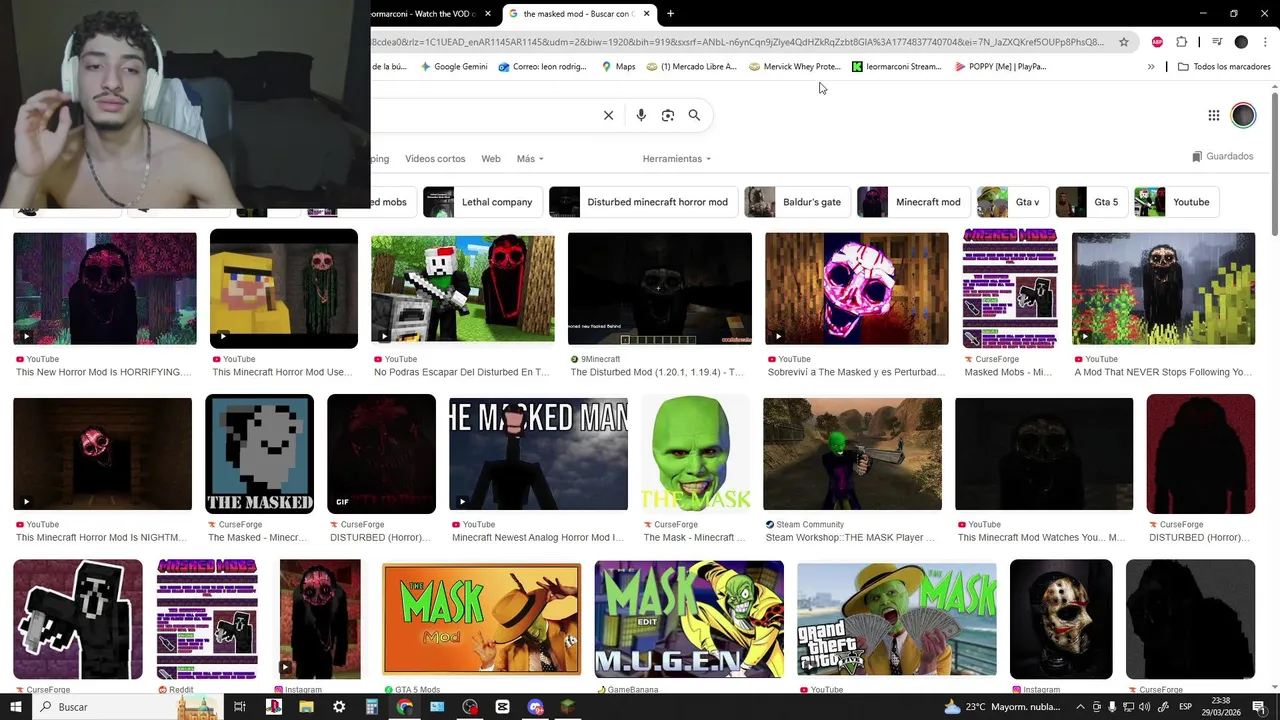Close the 'the masked mod' tab
Viewport: 1280px width, 720px height.
click(x=647, y=14)
